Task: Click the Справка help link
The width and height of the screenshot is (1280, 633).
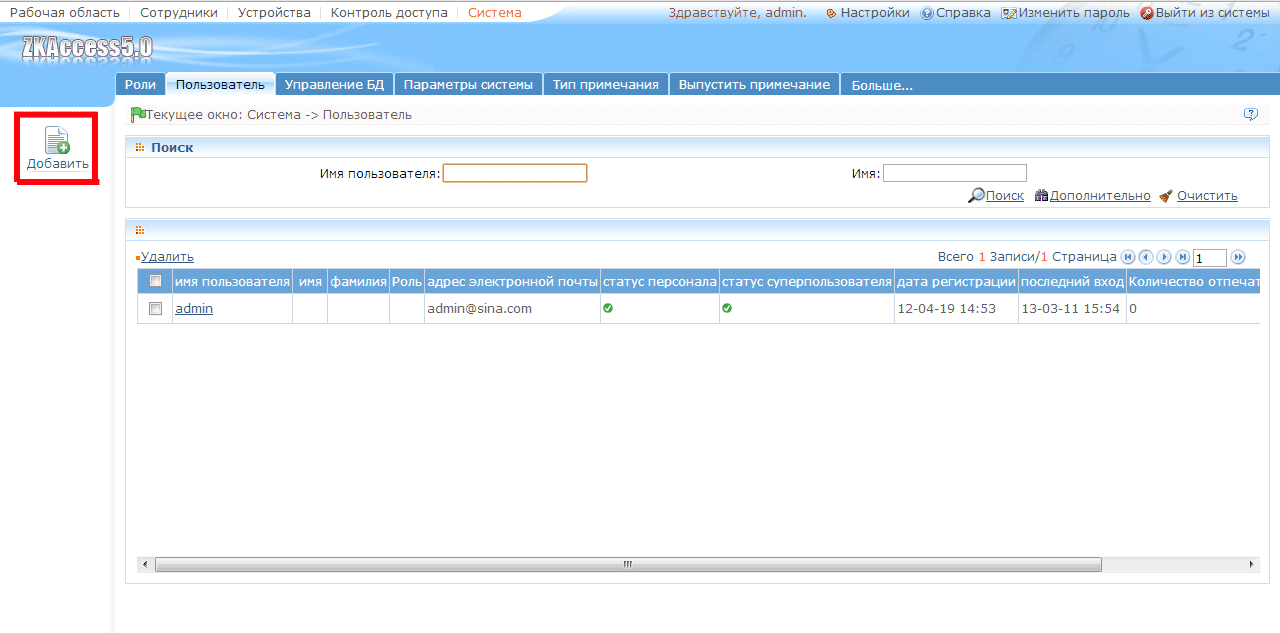Action: tap(955, 13)
